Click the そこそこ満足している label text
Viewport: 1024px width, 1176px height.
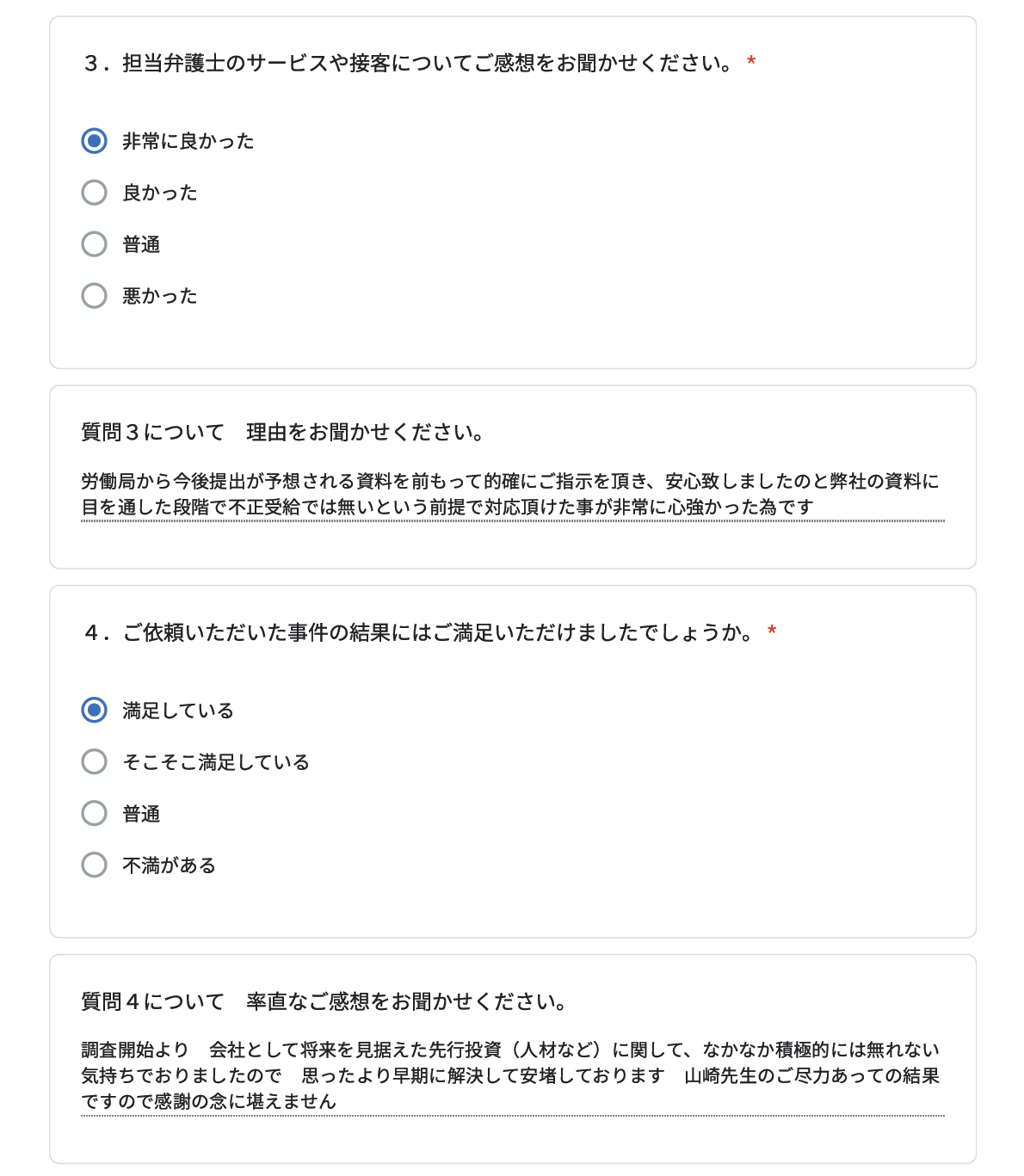(x=216, y=763)
